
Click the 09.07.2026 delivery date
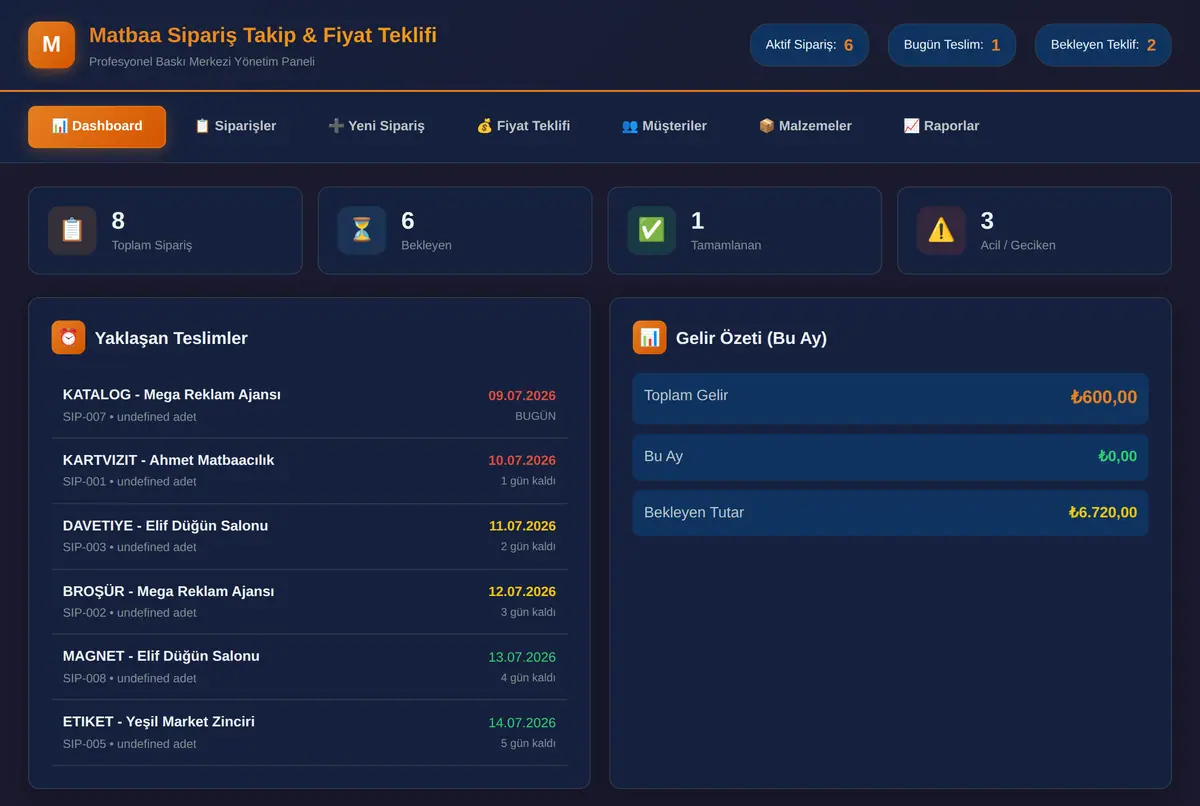[x=522, y=396]
